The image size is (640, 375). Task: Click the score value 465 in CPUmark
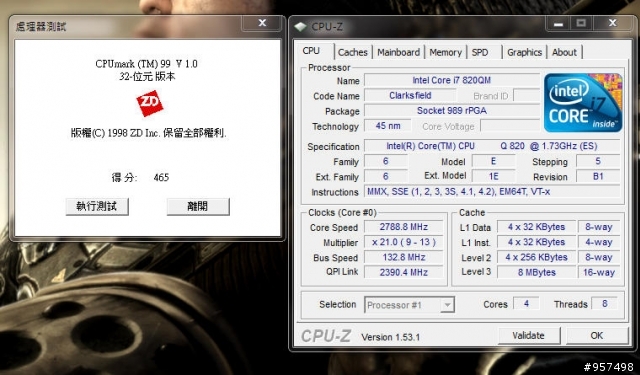pos(161,178)
